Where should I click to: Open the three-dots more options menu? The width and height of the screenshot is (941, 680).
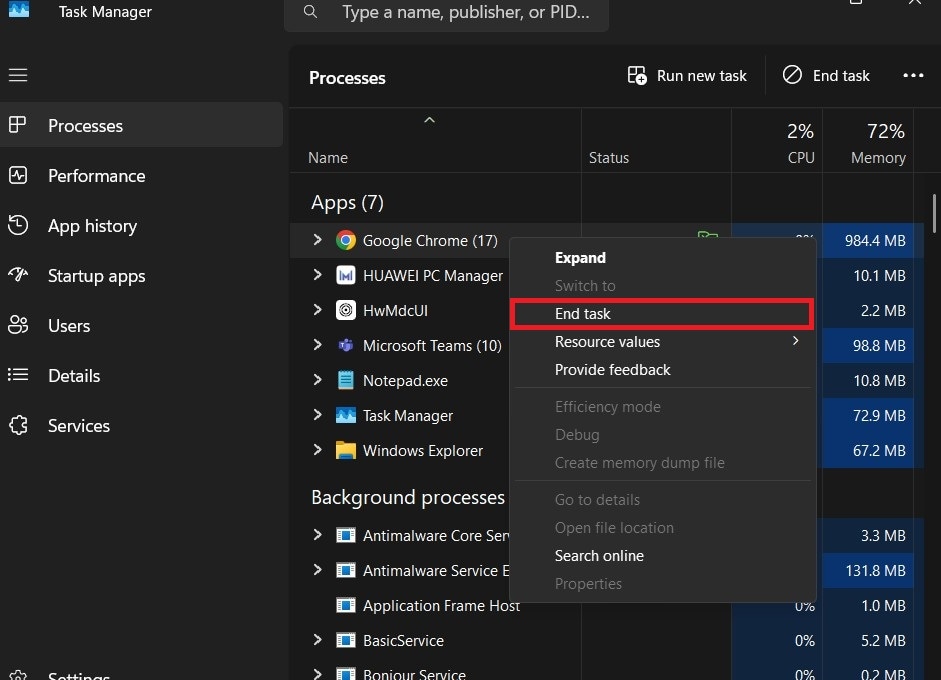point(913,75)
